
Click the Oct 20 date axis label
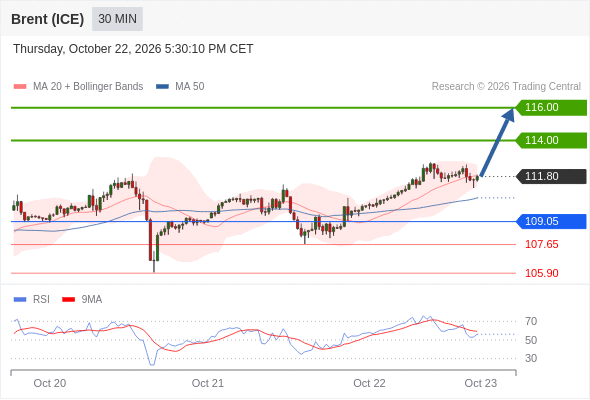(50, 383)
